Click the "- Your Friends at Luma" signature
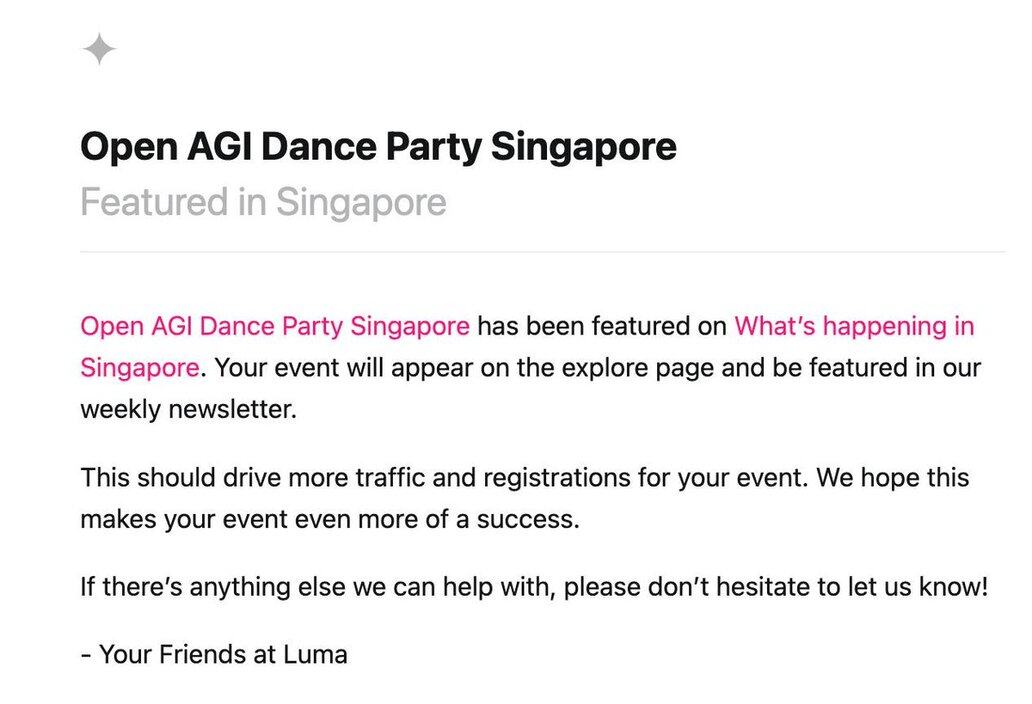 (x=213, y=655)
